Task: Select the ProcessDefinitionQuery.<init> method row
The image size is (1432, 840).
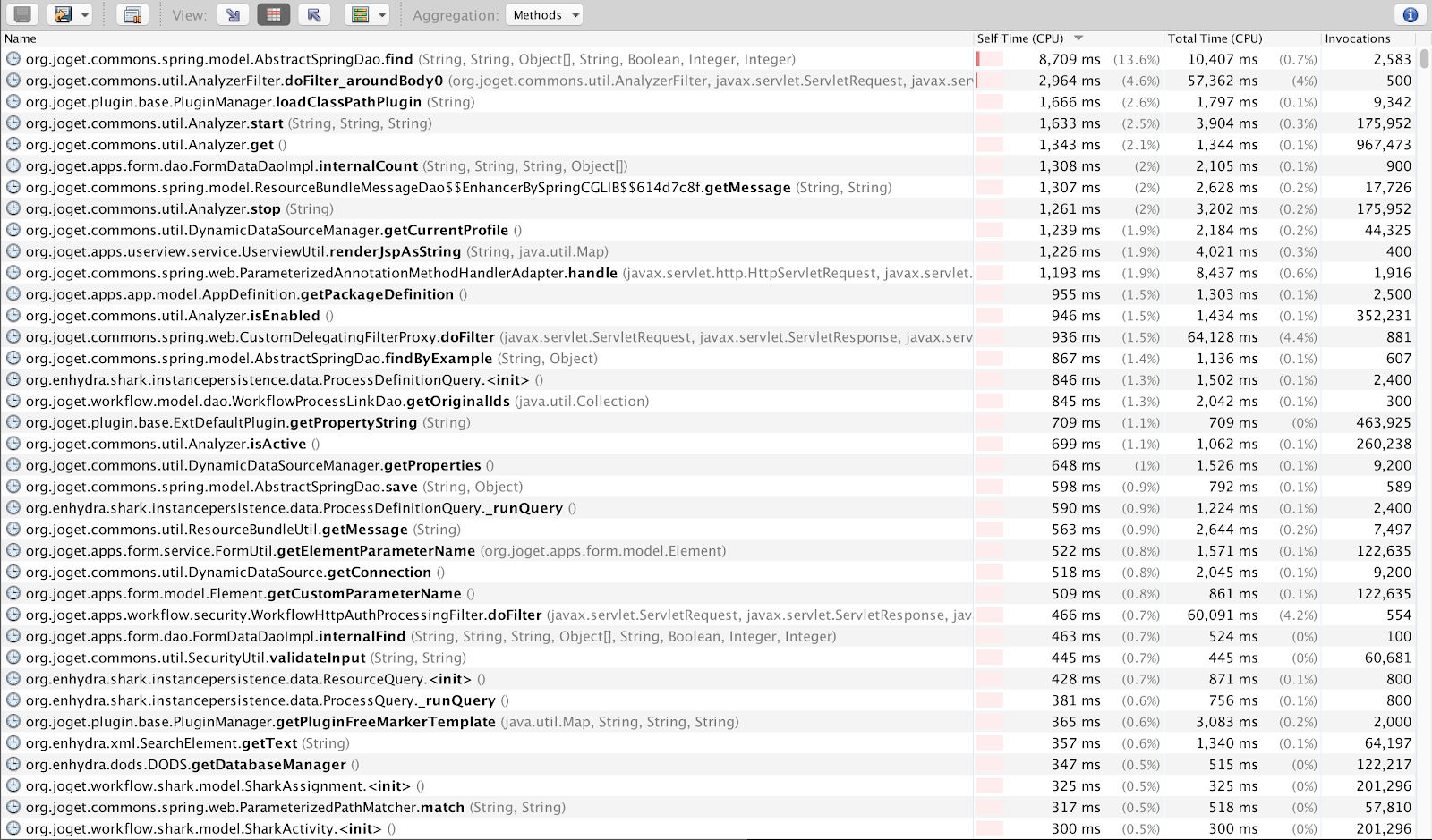Action: pyautogui.click(x=709, y=380)
